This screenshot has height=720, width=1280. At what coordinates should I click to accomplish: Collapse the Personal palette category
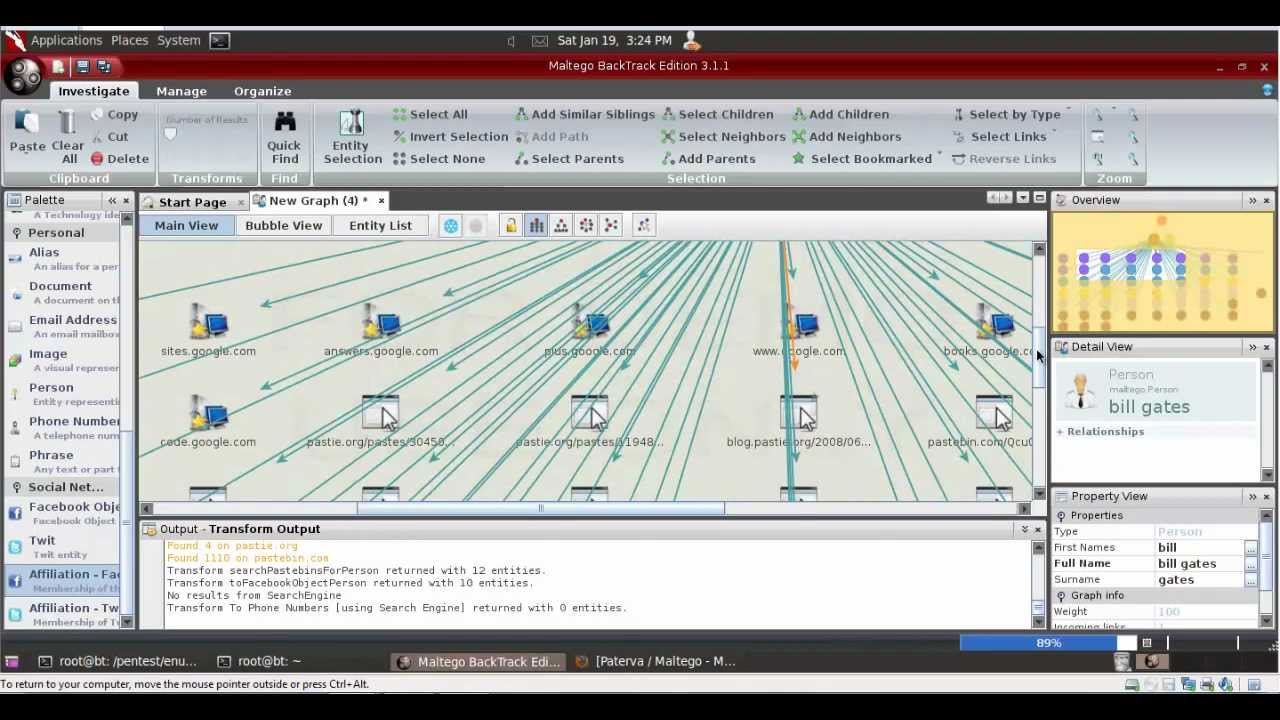pyautogui.click(x=17, y=233)
